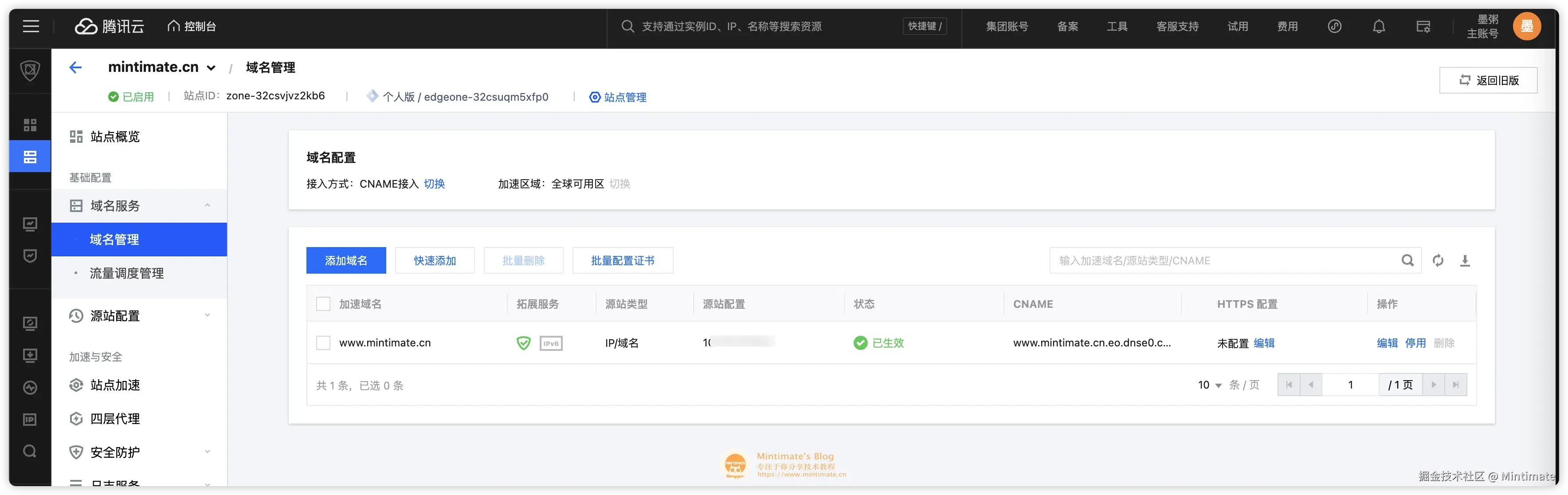Go to next page in pagination
The height and width of the screenshot is (495, 1568).
click(1434, 385)
